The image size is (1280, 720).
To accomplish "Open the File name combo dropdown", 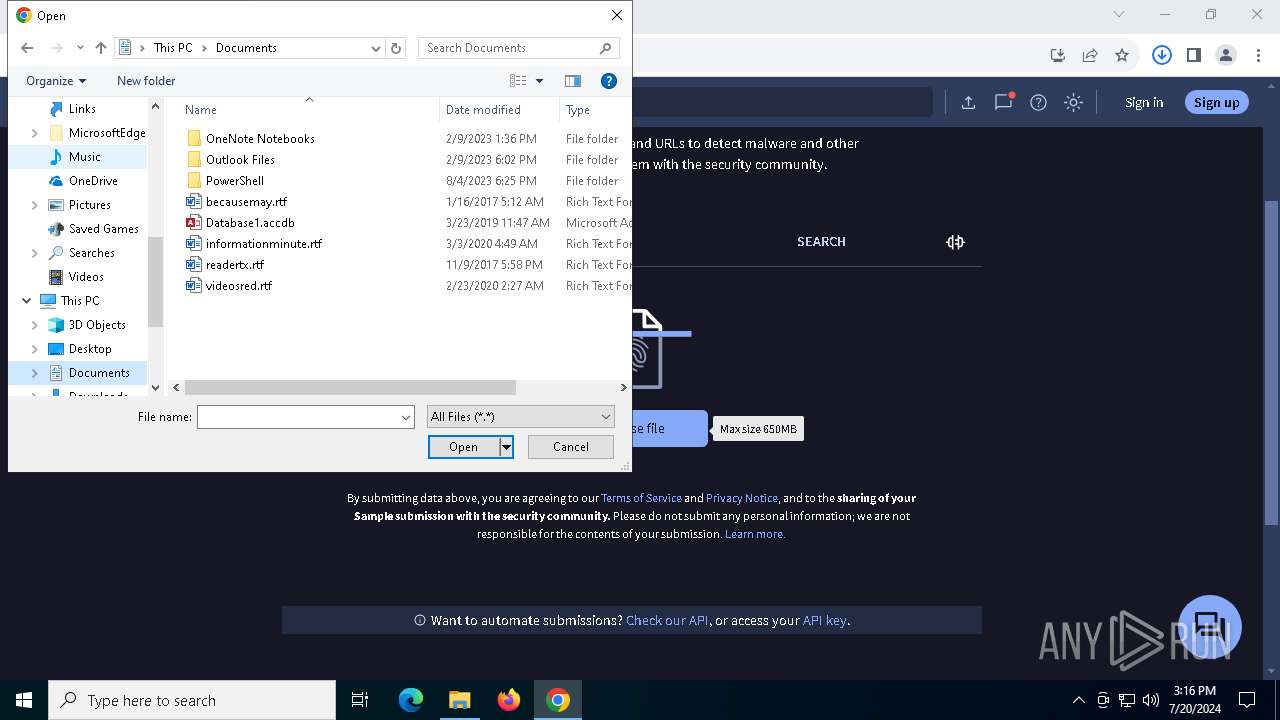I will point(406,417).
